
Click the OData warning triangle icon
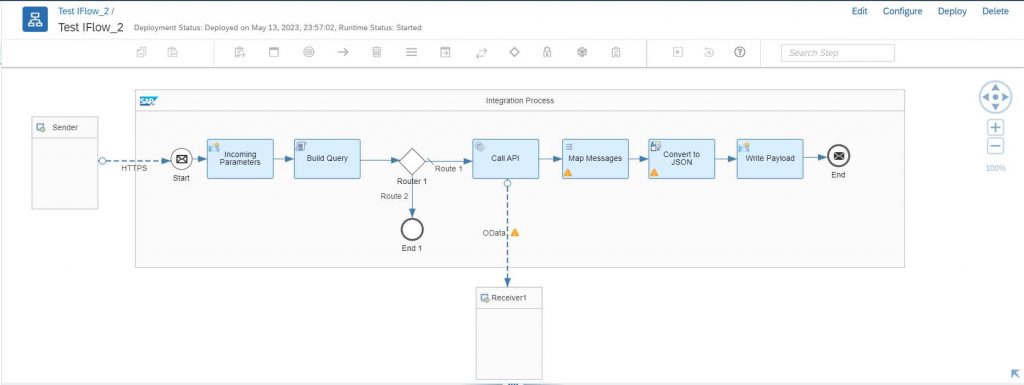tap(515, 232)
